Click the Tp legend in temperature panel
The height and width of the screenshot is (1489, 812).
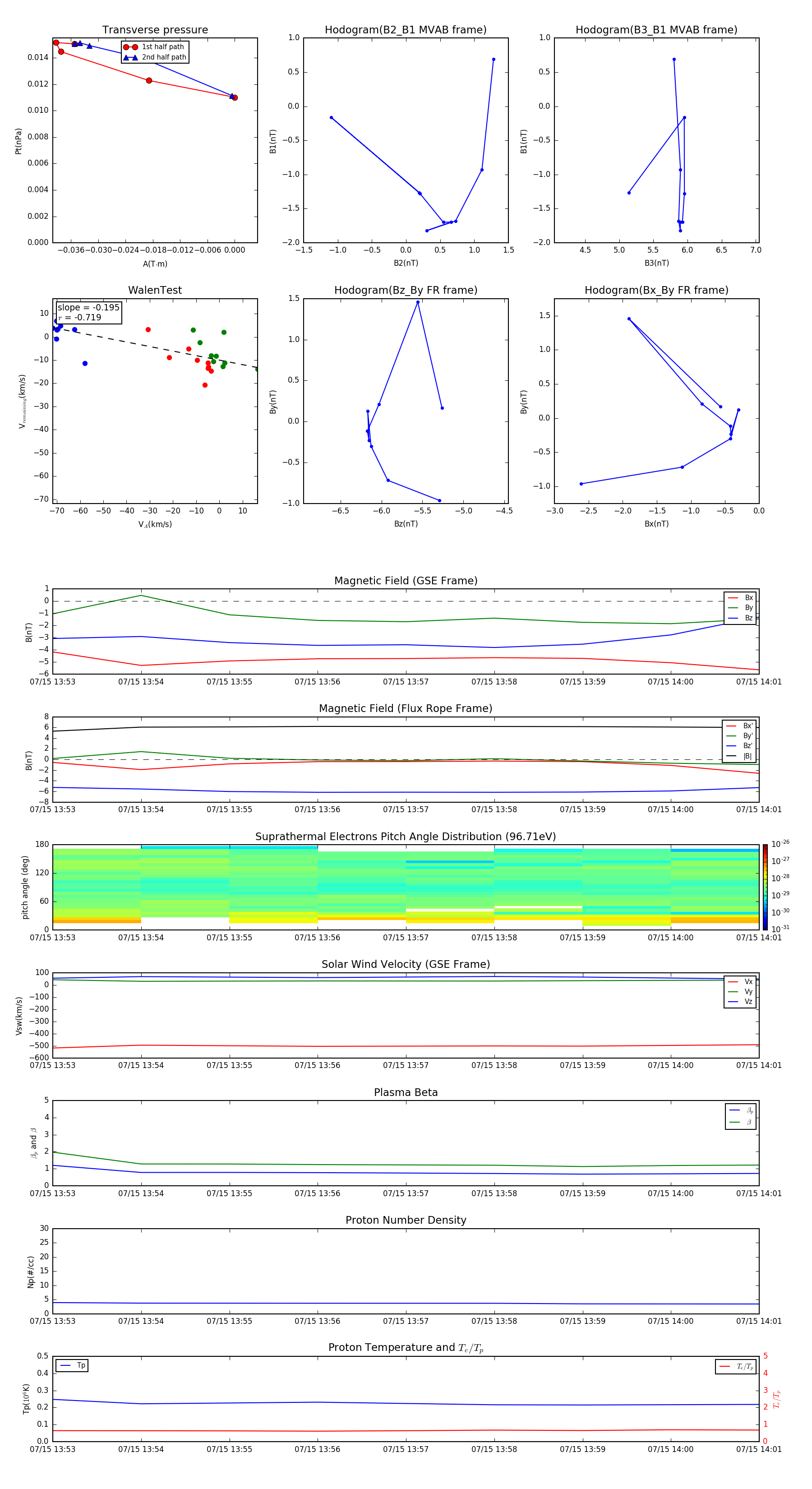72,1365
